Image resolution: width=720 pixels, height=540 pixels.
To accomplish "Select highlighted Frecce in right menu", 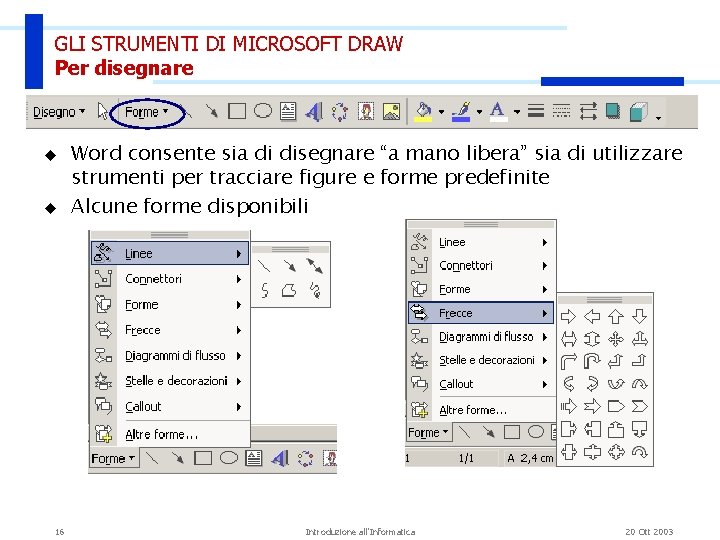I will point(481,313).
